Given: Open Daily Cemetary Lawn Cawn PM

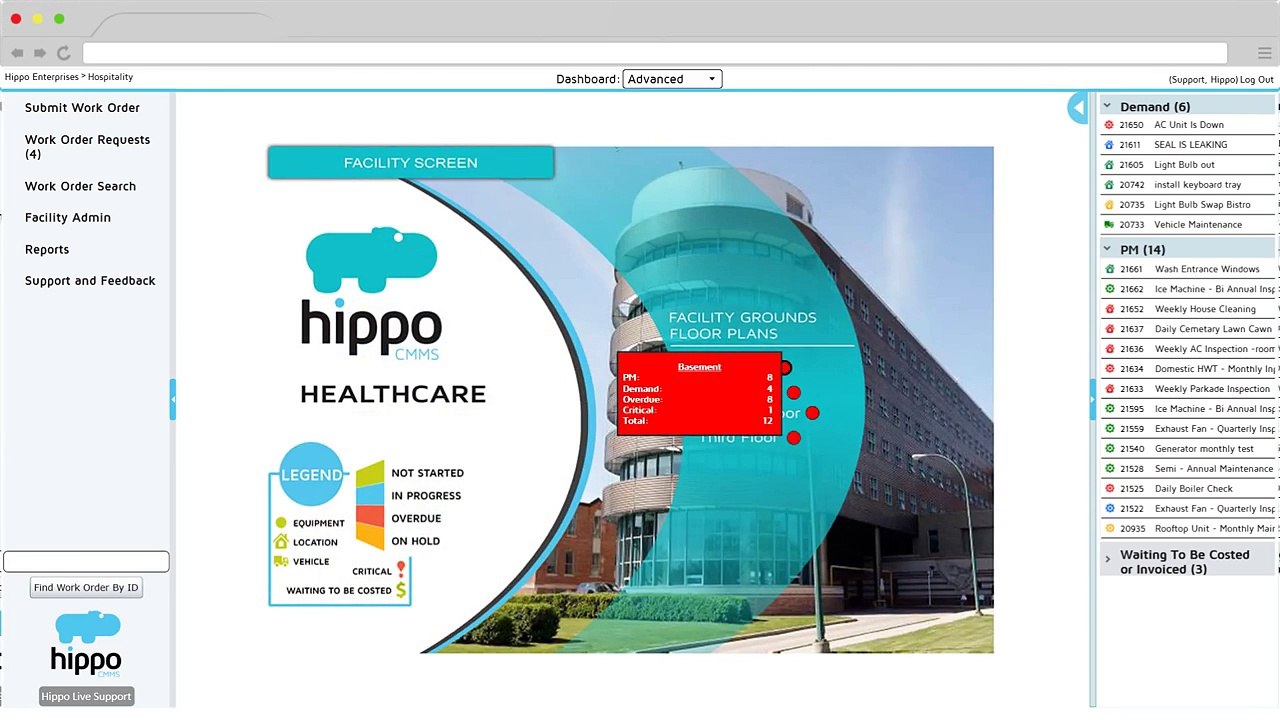Looking at the screenshot, I should pyautogui.click(x=1213, y=329).
